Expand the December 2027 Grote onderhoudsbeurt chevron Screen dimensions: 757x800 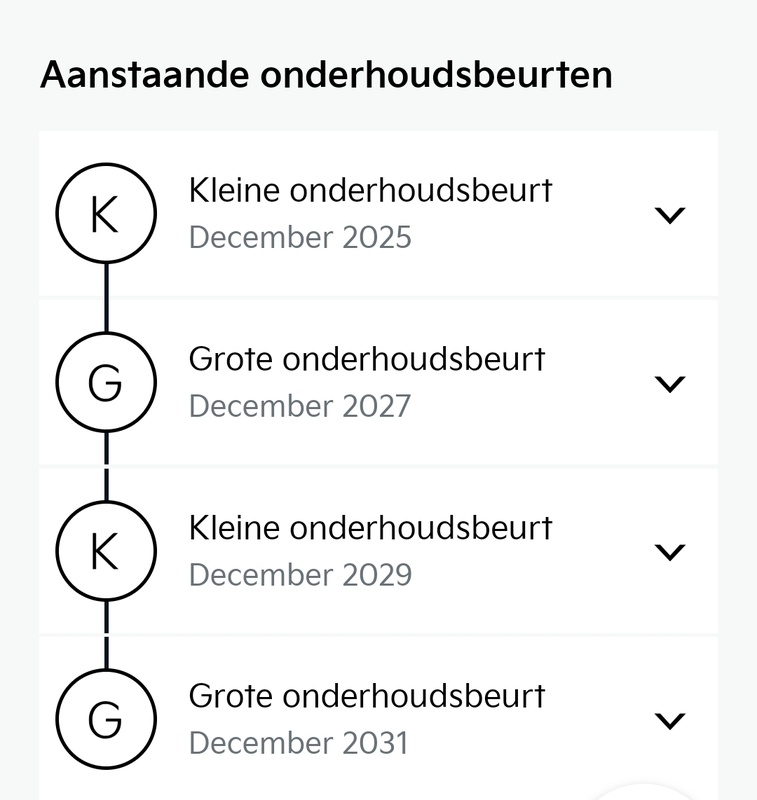click(x=669, y=383)
